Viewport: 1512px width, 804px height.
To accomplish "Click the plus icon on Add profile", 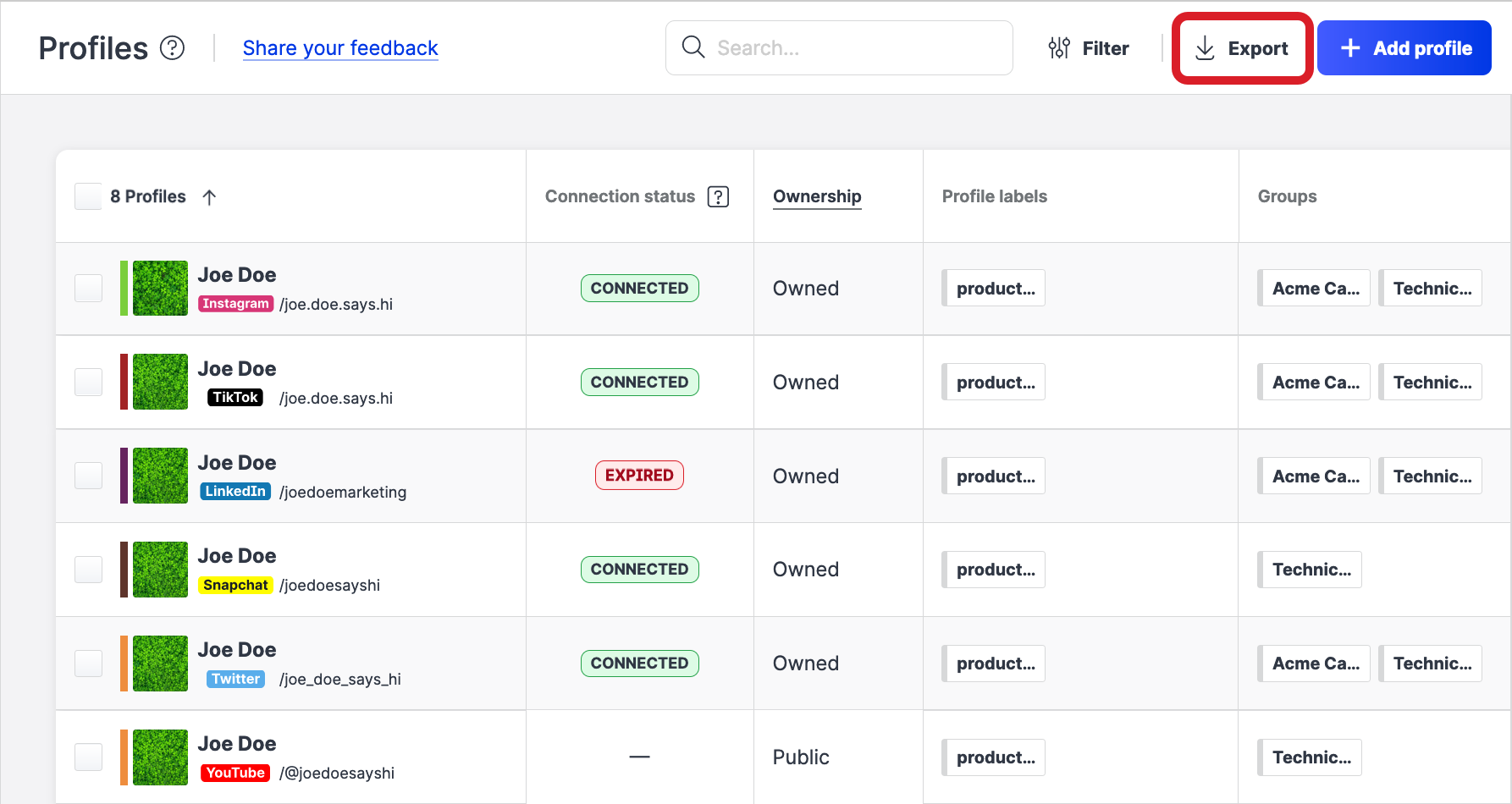I will [1349, 47].
